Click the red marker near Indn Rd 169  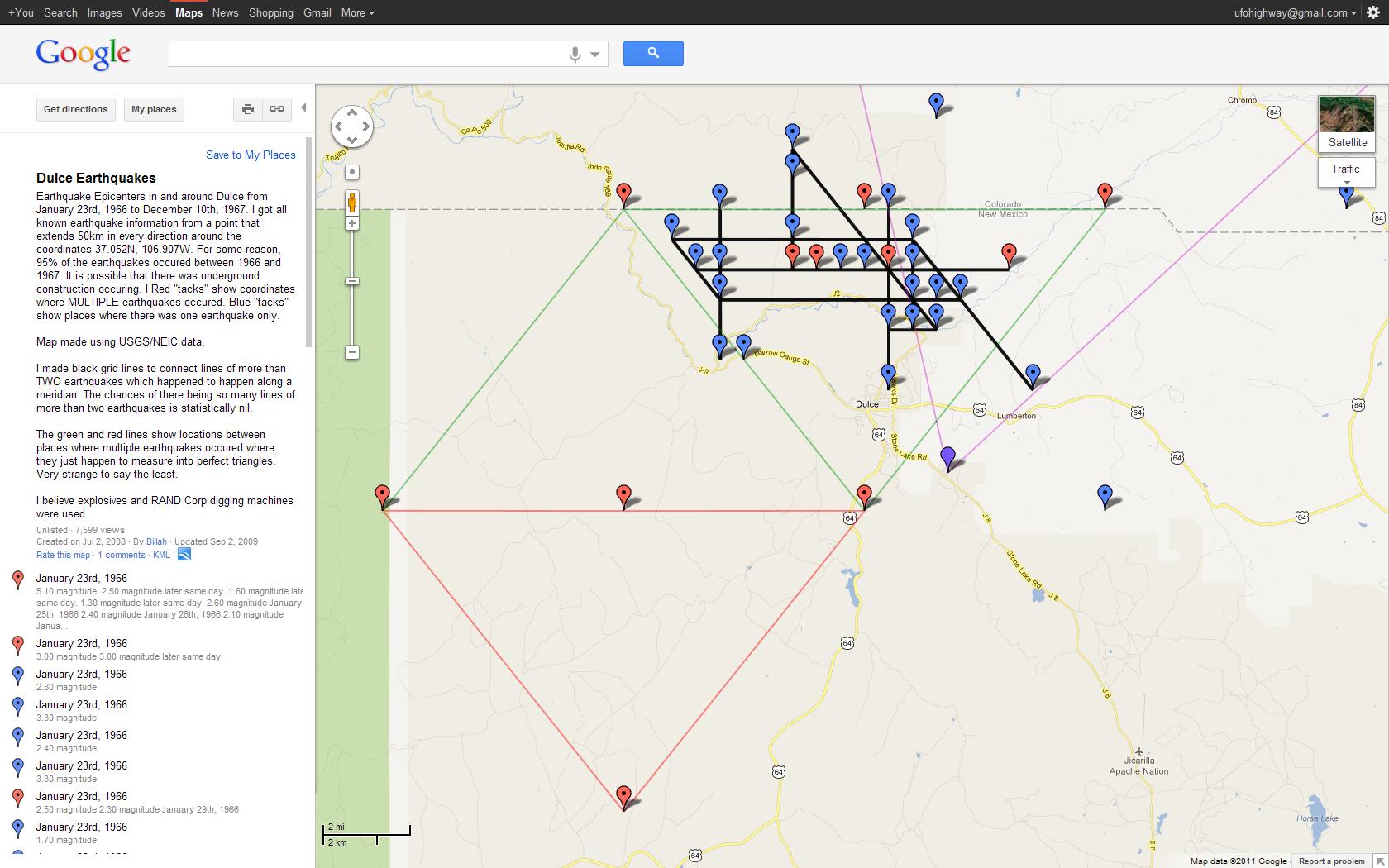[624, 195]
